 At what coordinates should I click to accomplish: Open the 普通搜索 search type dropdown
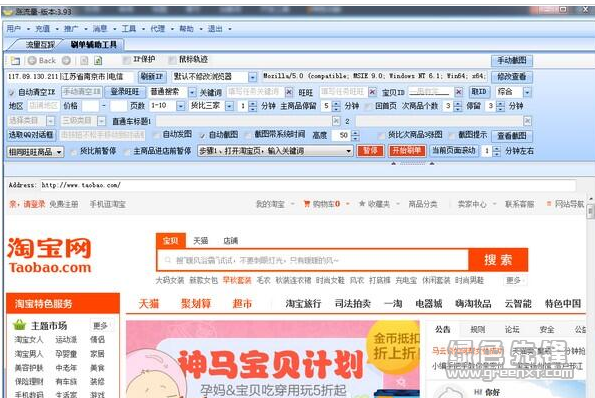(x=192, y=92)
